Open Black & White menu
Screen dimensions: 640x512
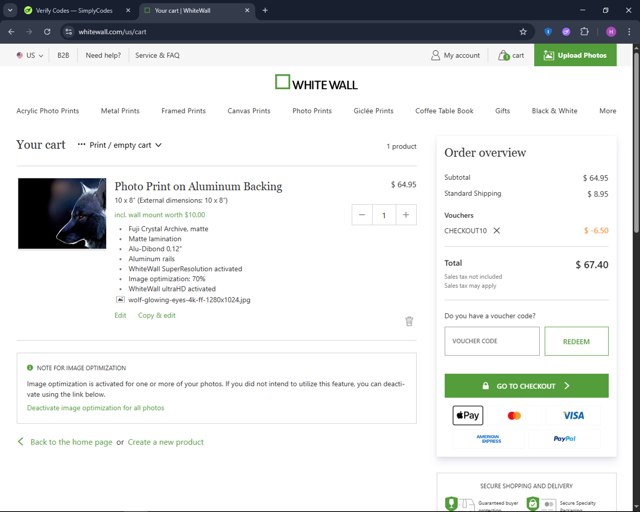coord(554,111)
